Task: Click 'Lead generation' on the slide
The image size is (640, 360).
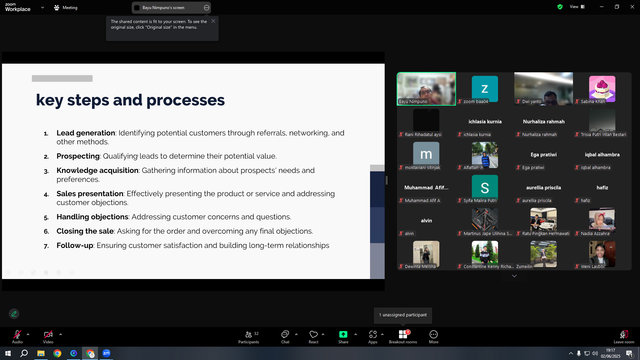Action: tap(86, 133)
